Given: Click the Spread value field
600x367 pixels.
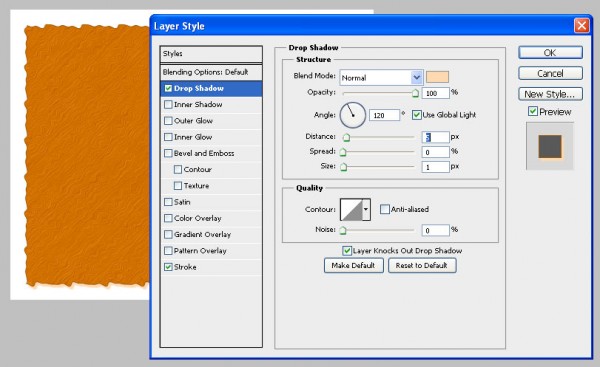Looking at the screenshot, I should tap(435, 152).
